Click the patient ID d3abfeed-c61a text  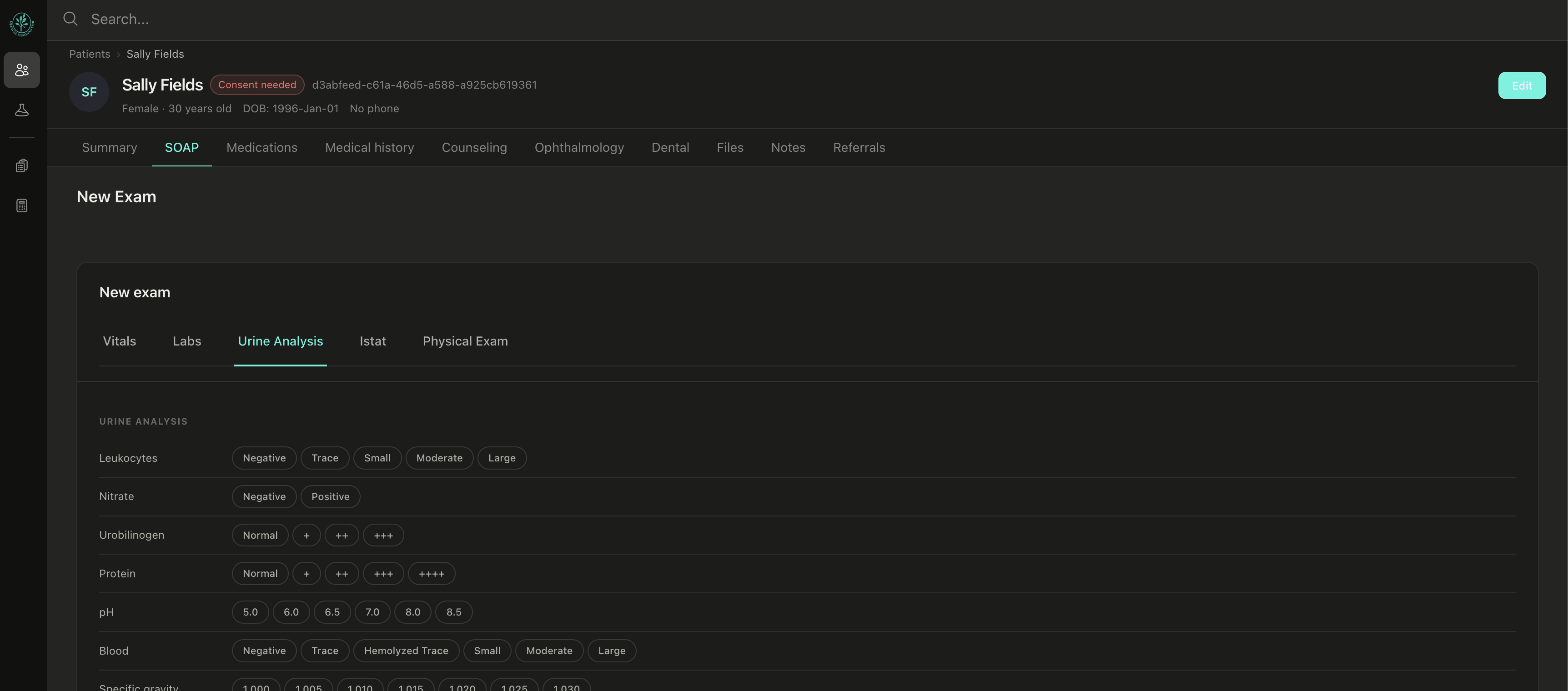424,85
